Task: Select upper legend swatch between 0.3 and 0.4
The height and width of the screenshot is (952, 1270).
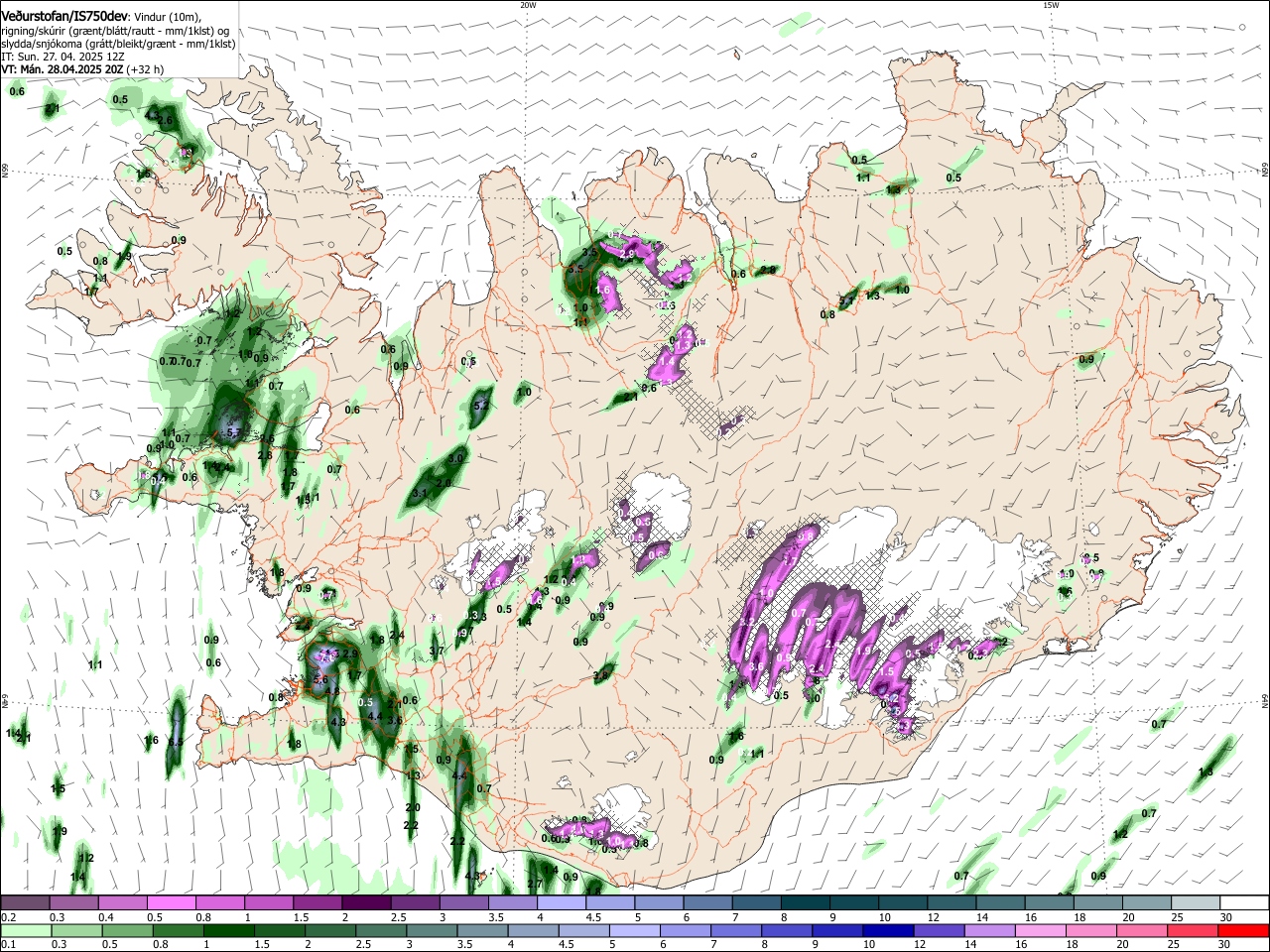Action: point(73,903)
